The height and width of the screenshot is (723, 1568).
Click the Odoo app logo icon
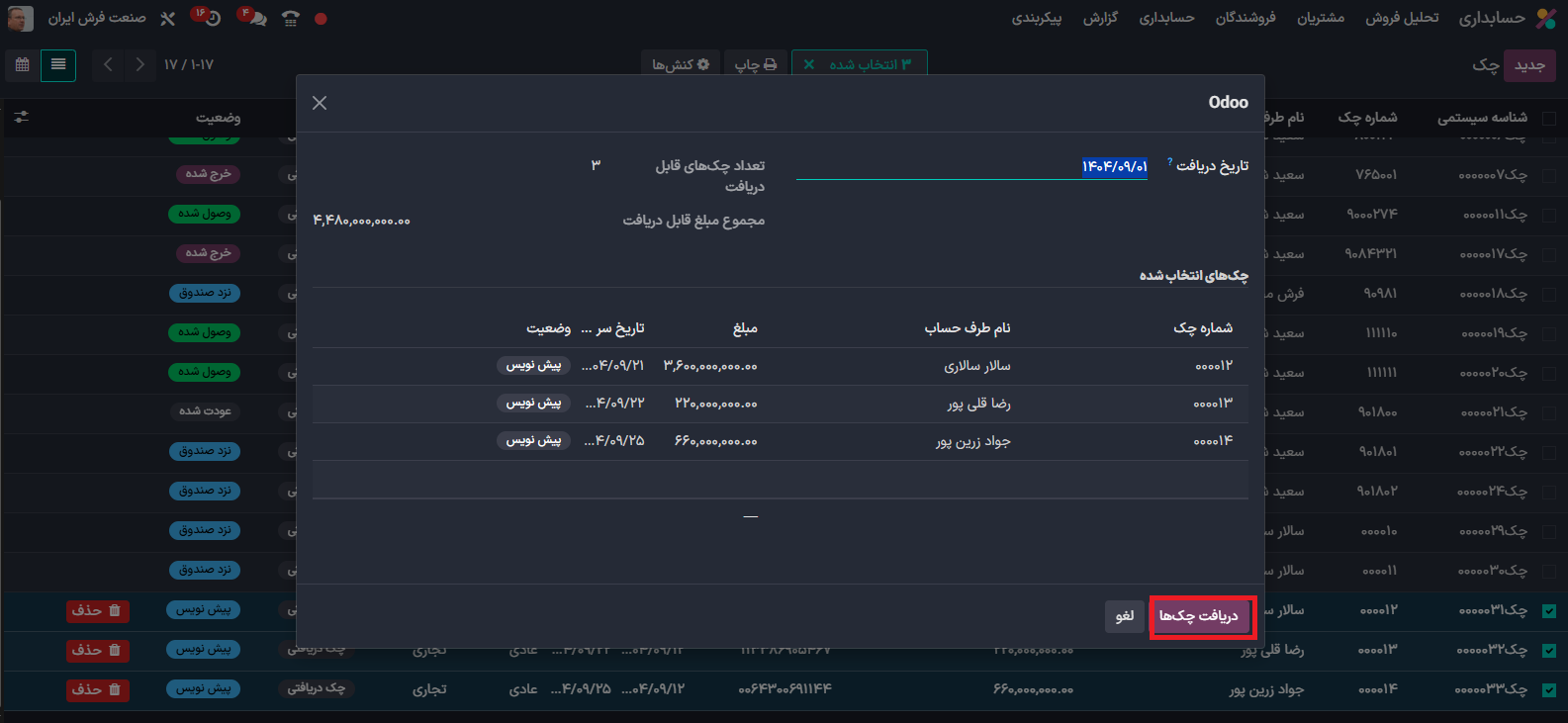(1544, 18)
